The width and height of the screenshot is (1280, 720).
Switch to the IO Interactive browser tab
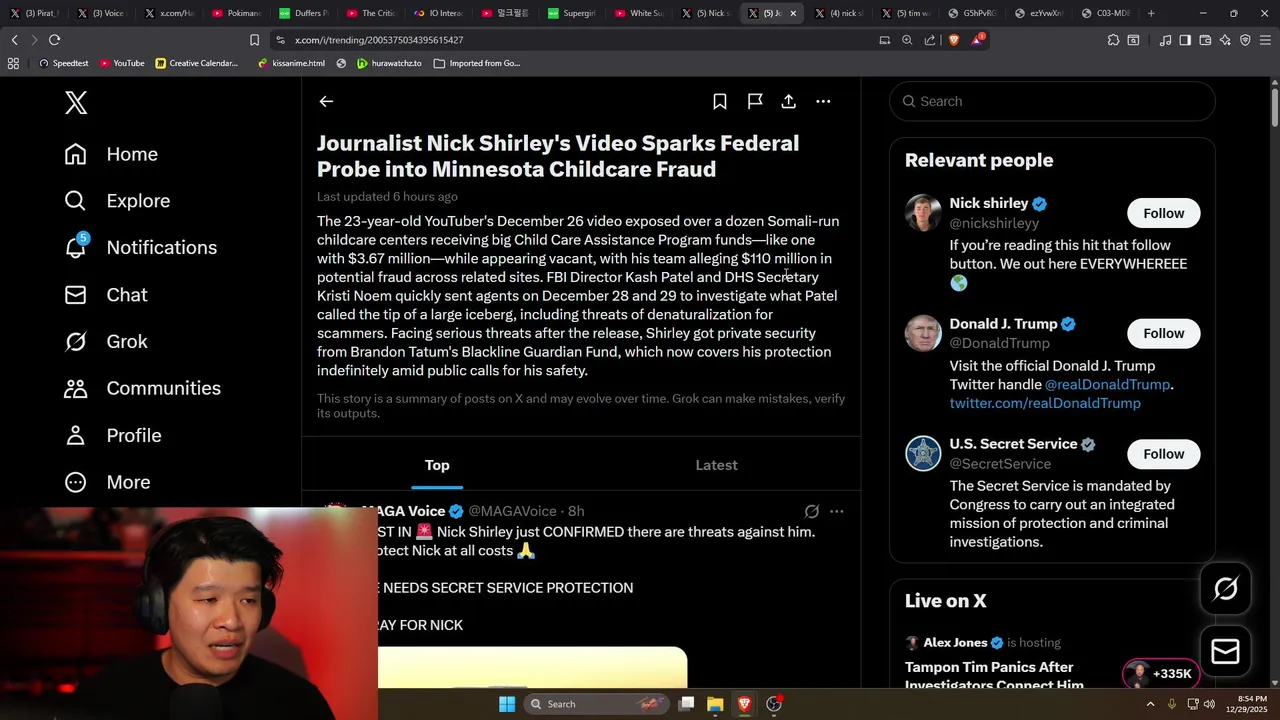point(438,13)
